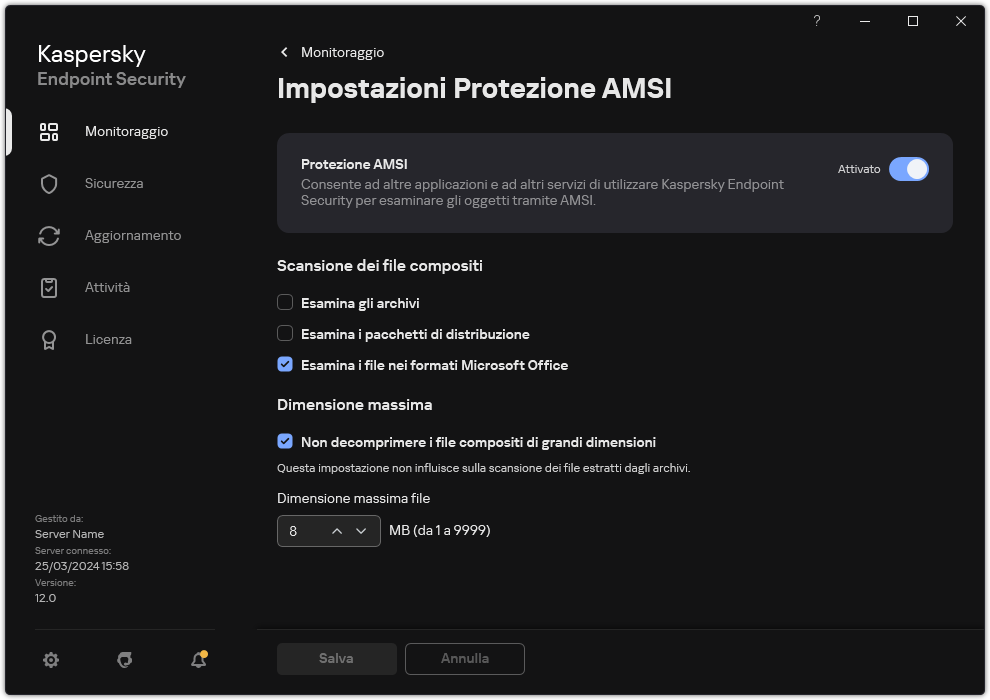The image size is (990, 700).
Task: Enable 'Esamina gli archivi'
Action: pyautogui.click(x=285, y=302)
